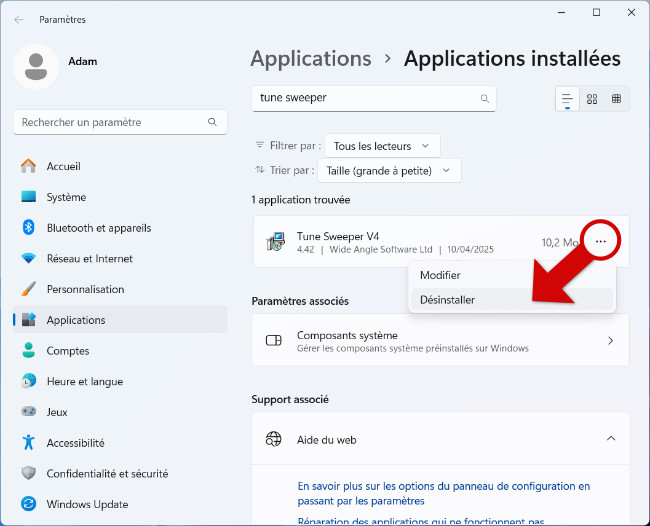This screenshot has height=526, width=650.
Task: Open Windows Update
Action: [x=120, y=504]
